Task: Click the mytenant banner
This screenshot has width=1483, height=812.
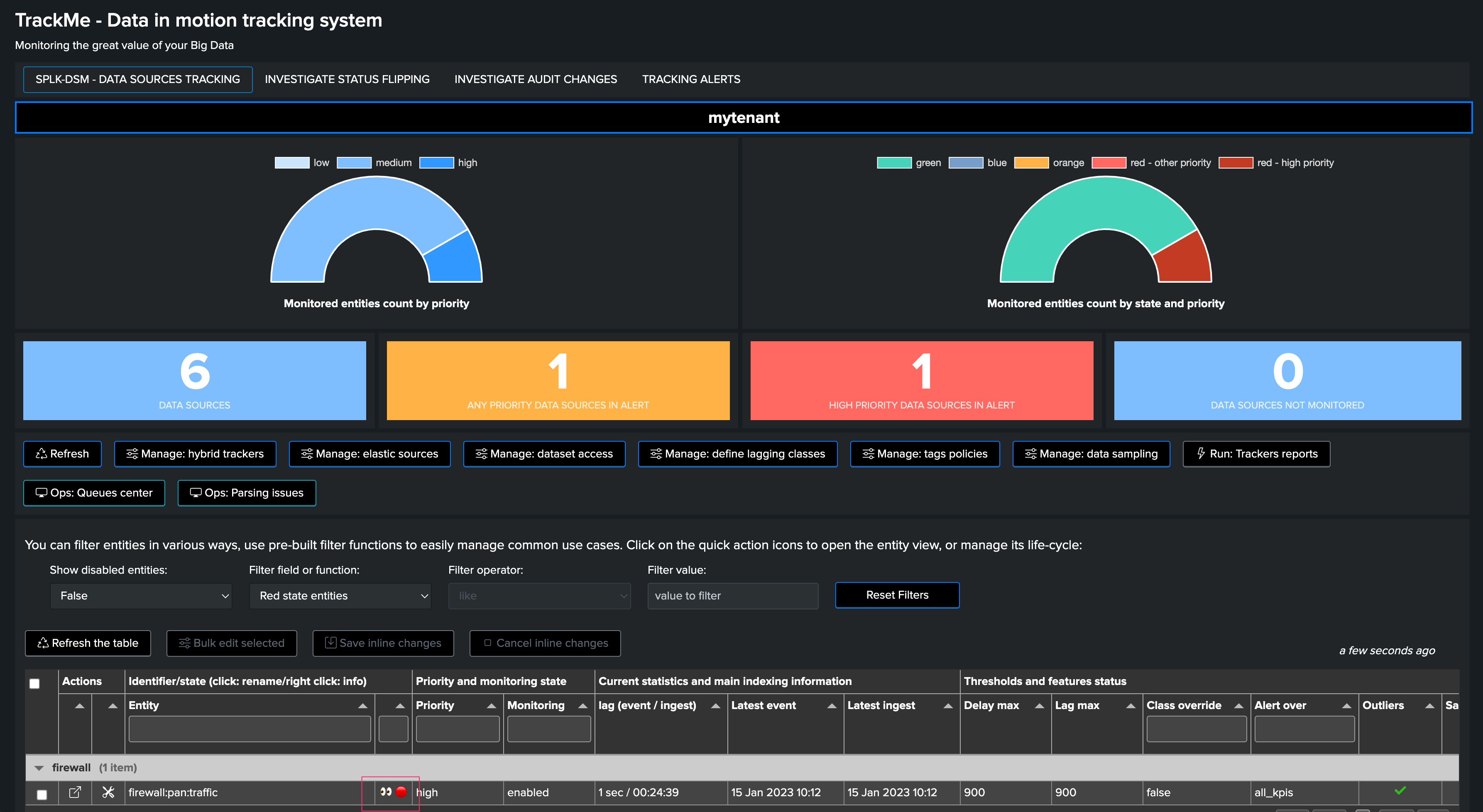Action: (743, 117)
